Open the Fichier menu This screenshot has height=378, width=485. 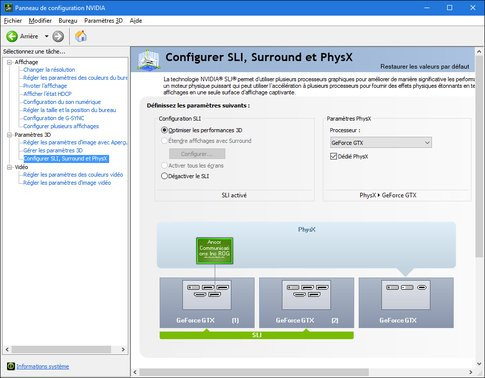pos(13,21)
